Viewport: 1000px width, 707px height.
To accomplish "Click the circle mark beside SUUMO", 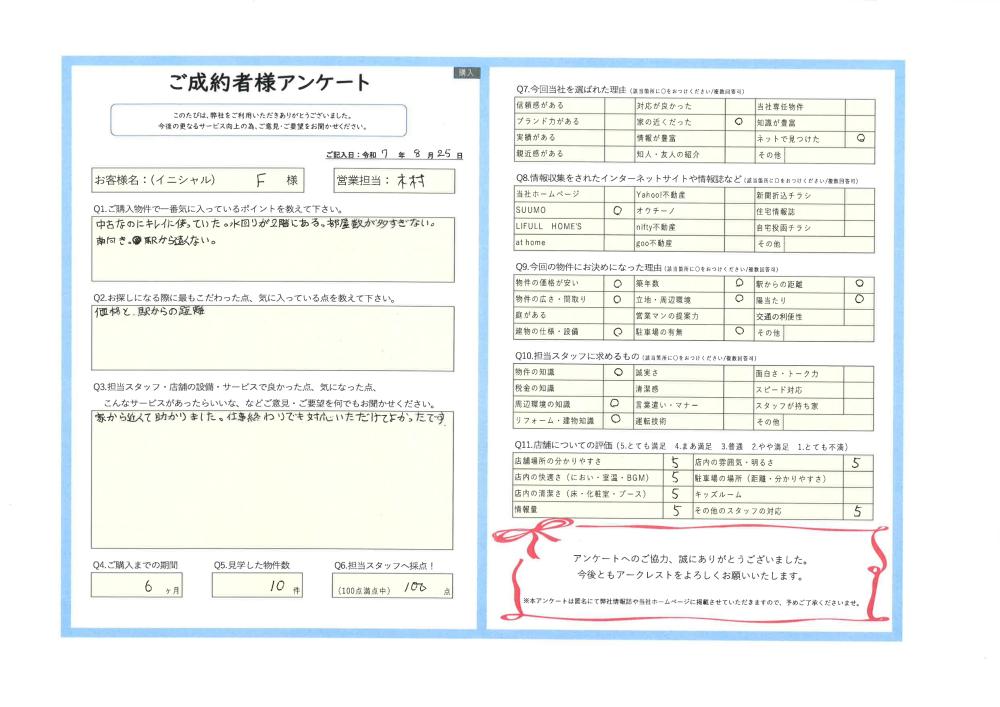I will pyautogui.click(x=616, y=210).
